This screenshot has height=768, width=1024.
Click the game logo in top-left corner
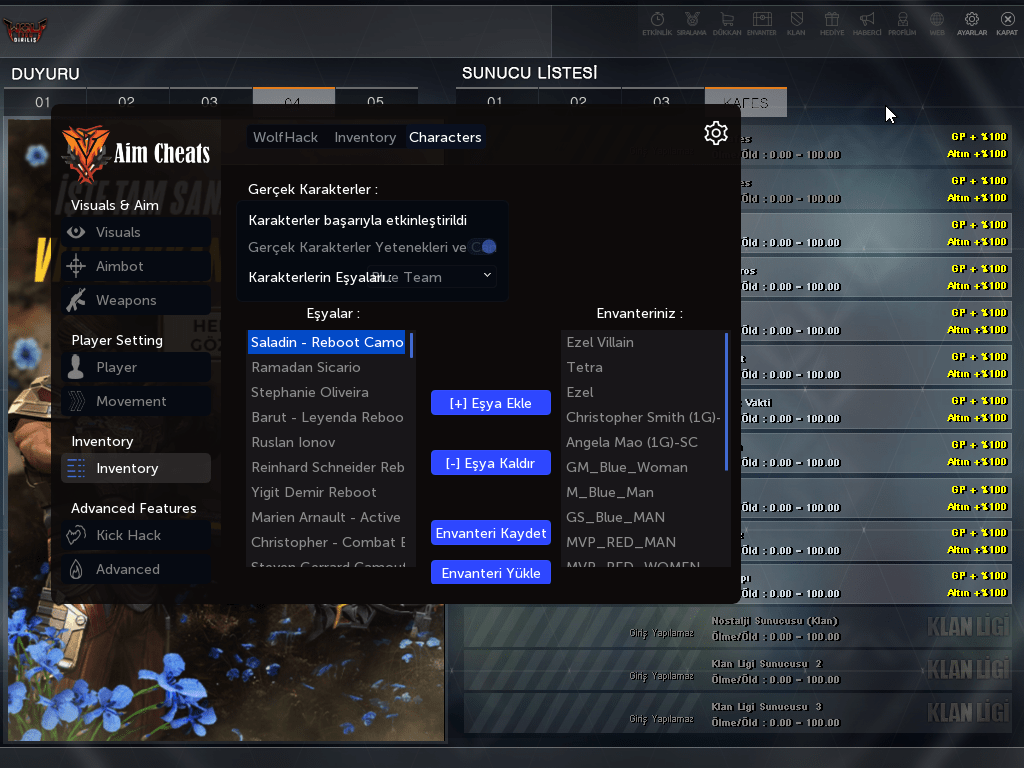pos(25,30)
